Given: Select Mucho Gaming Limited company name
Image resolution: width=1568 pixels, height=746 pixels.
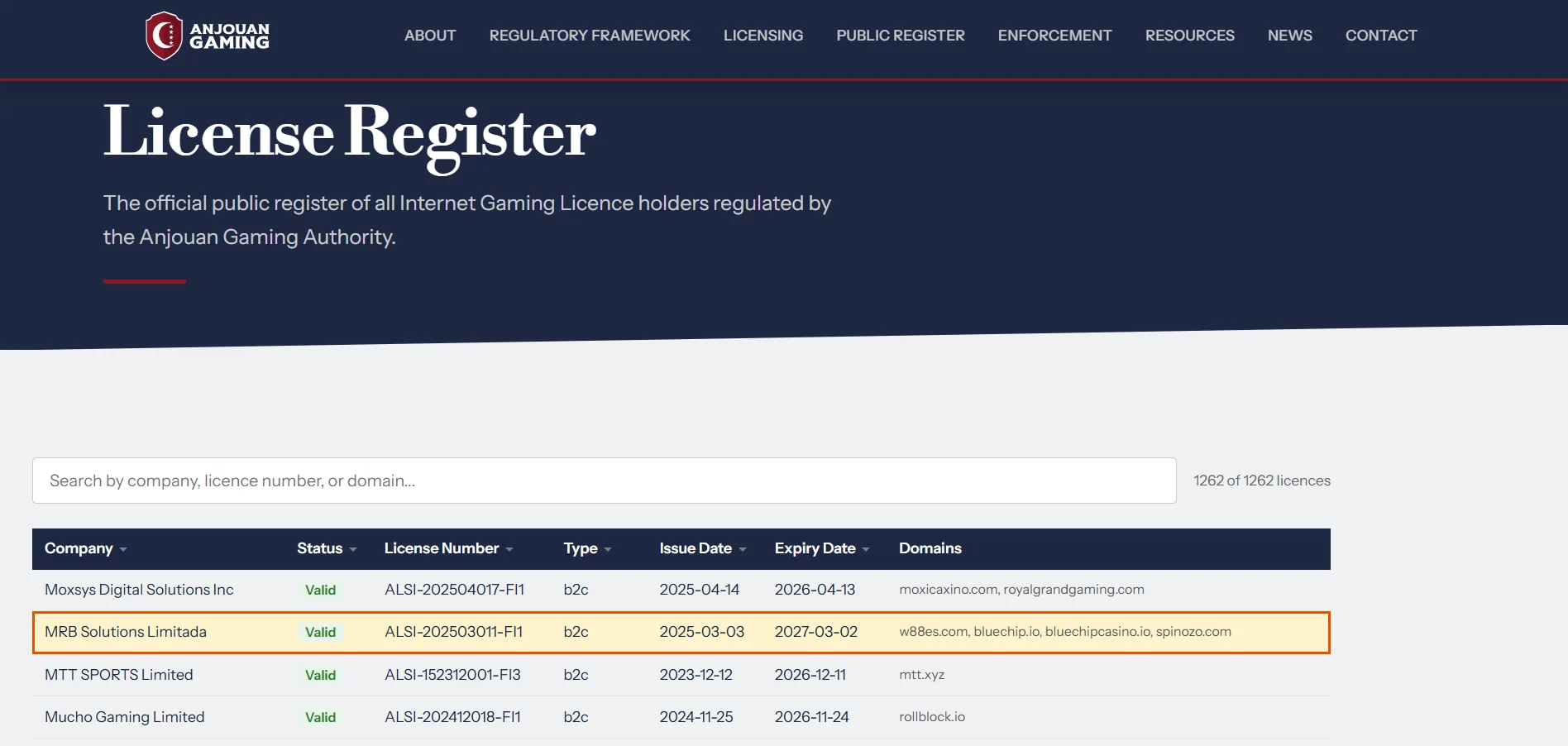Looking at the screenshot, I should [125, 717].
